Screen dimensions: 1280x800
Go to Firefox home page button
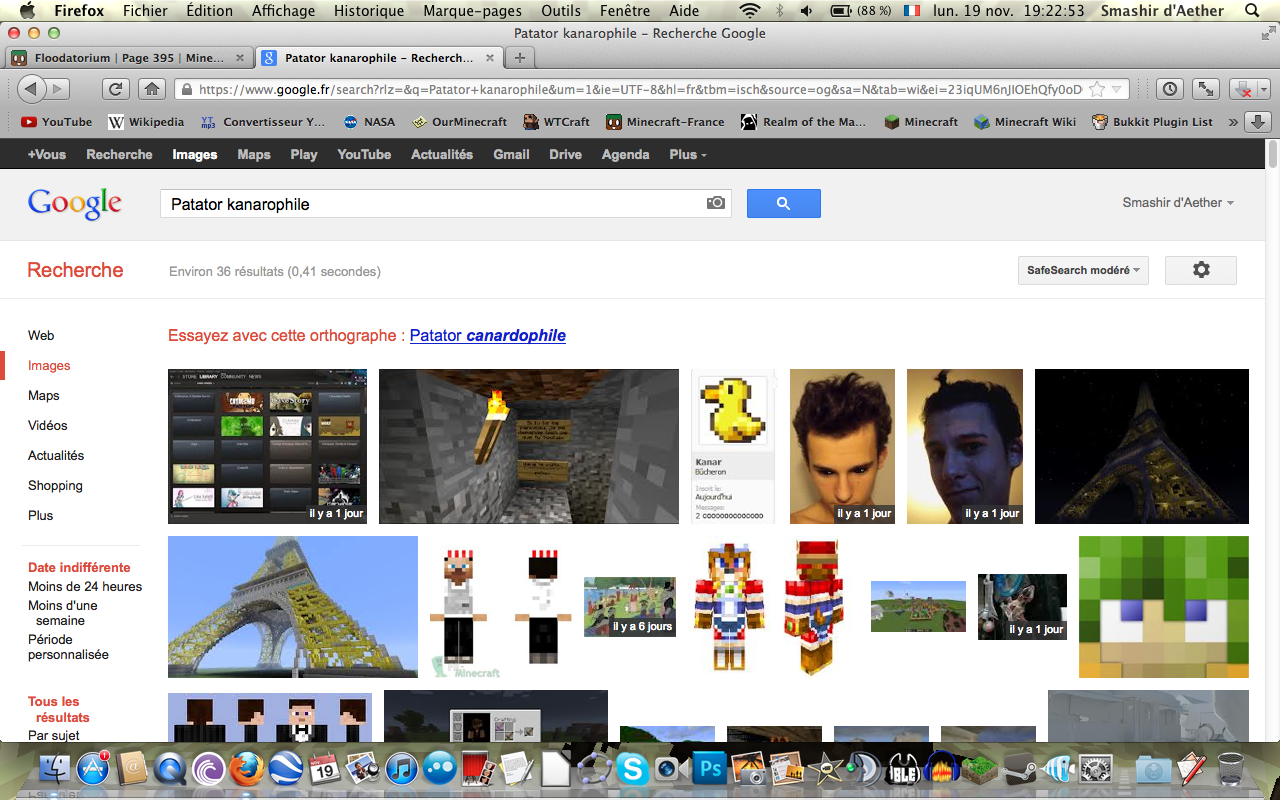[152, 89]
